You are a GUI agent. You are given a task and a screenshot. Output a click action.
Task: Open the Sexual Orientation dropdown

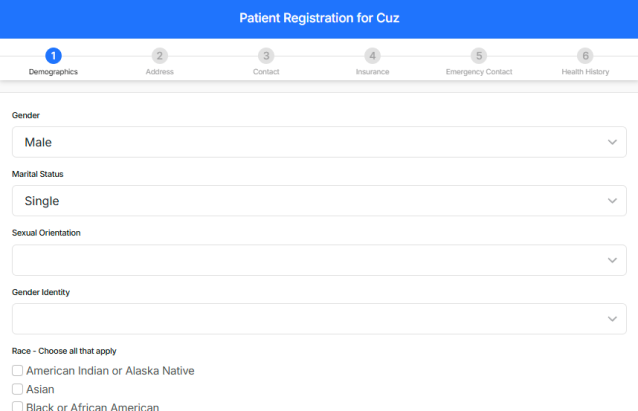coord(319,260)
